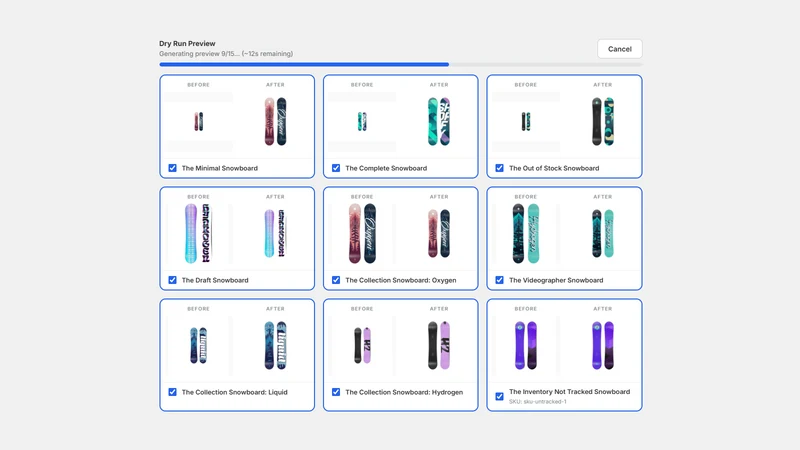Image resolution: width=800 pixels, height=450 pixels.
Task: Uncheck The Collection Snowboard: Liquid checkbox
Action: [x=172, y=392]
